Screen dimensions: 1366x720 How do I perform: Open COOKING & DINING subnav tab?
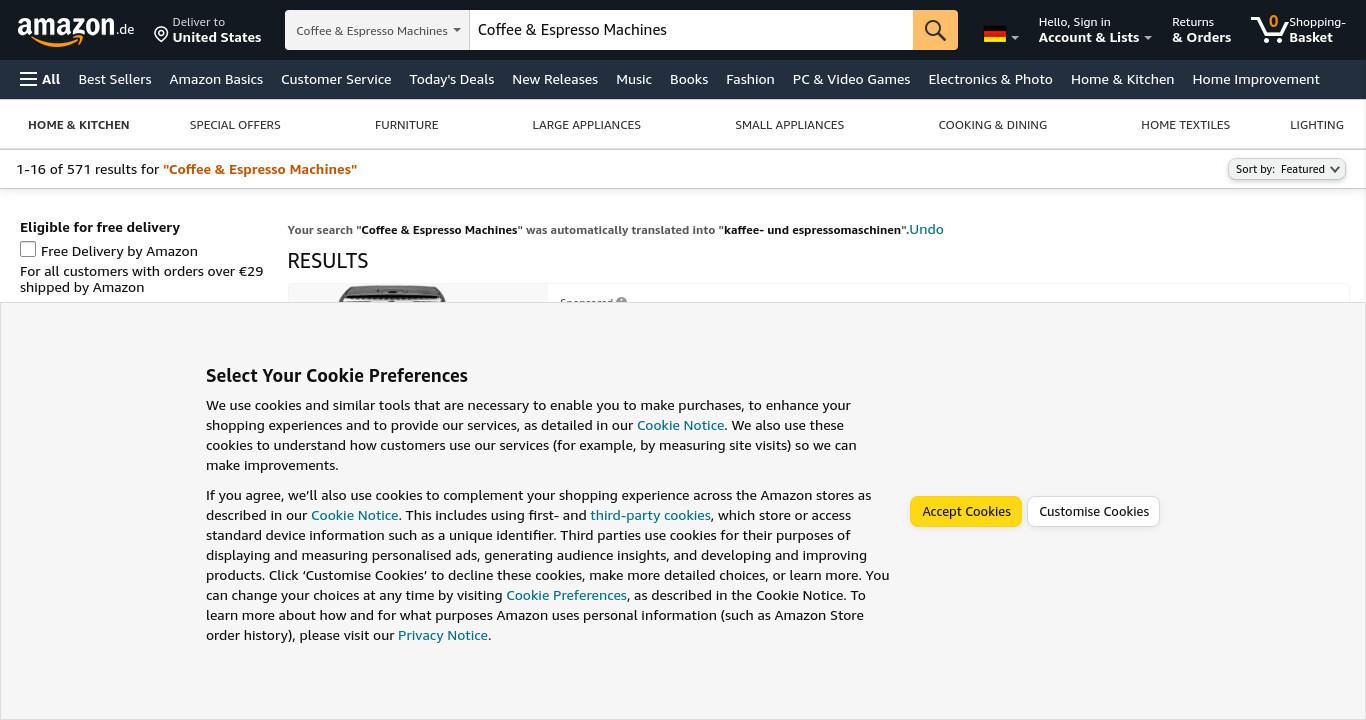point(992,125)
